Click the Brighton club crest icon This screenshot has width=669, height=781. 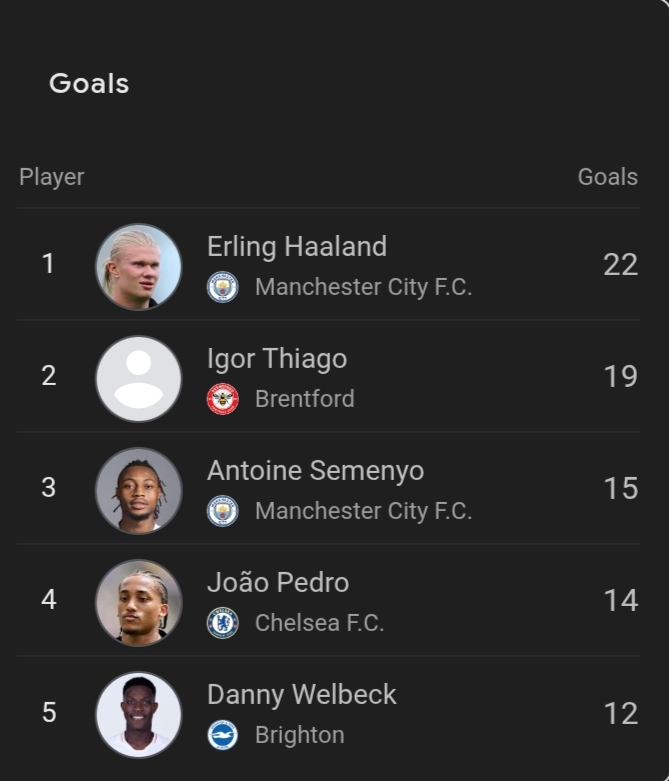click(222, 735)
